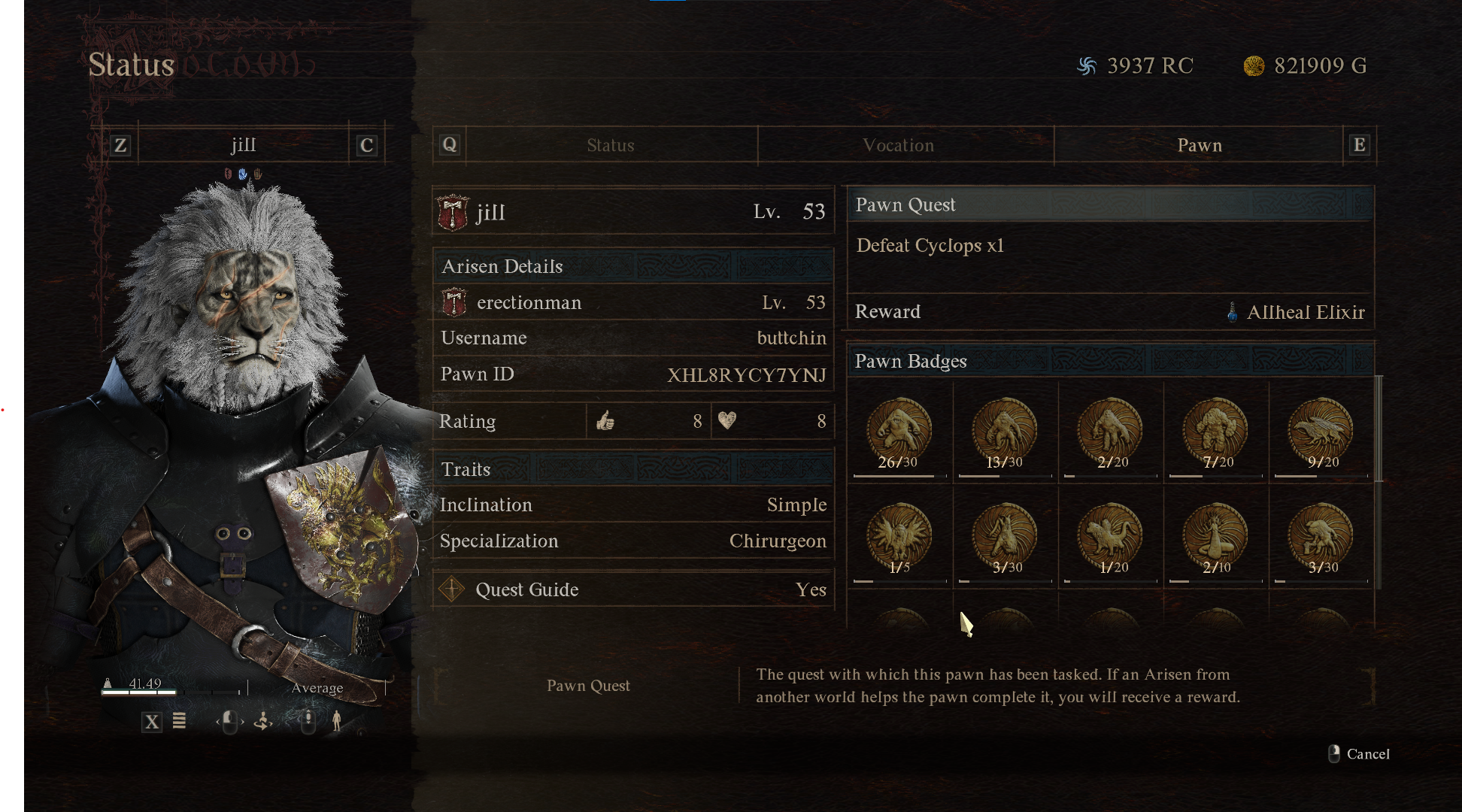This screenshot has height=812, width=1462.
Task: Click the E next-tab key button
Action: 1359,145
